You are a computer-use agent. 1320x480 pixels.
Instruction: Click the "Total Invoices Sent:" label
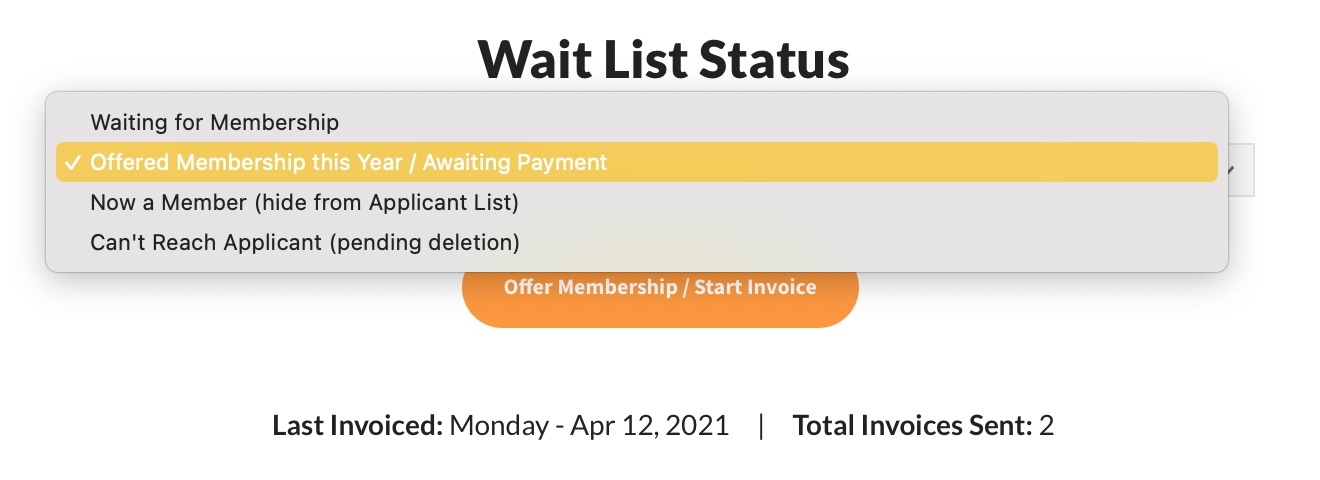click(912, 426)
